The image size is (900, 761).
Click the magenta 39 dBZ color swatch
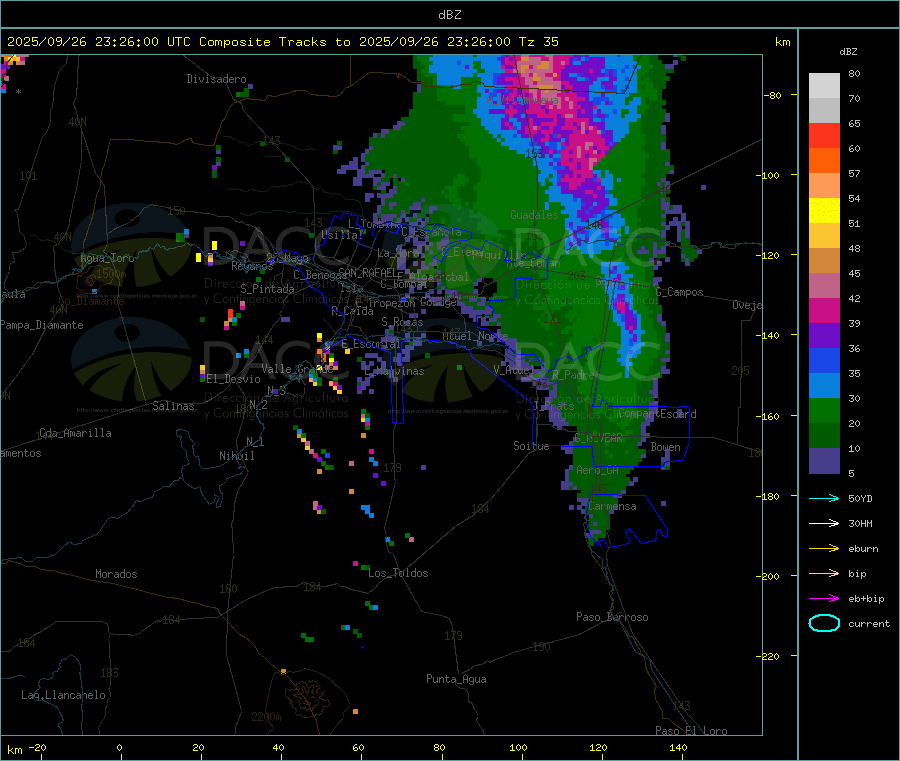point(824,310)
